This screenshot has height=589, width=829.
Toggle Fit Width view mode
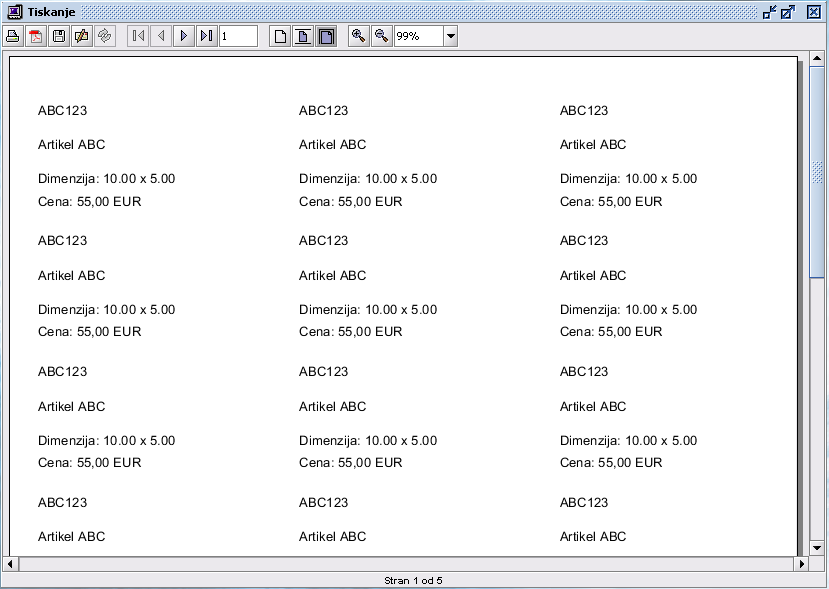click(326, 36)
